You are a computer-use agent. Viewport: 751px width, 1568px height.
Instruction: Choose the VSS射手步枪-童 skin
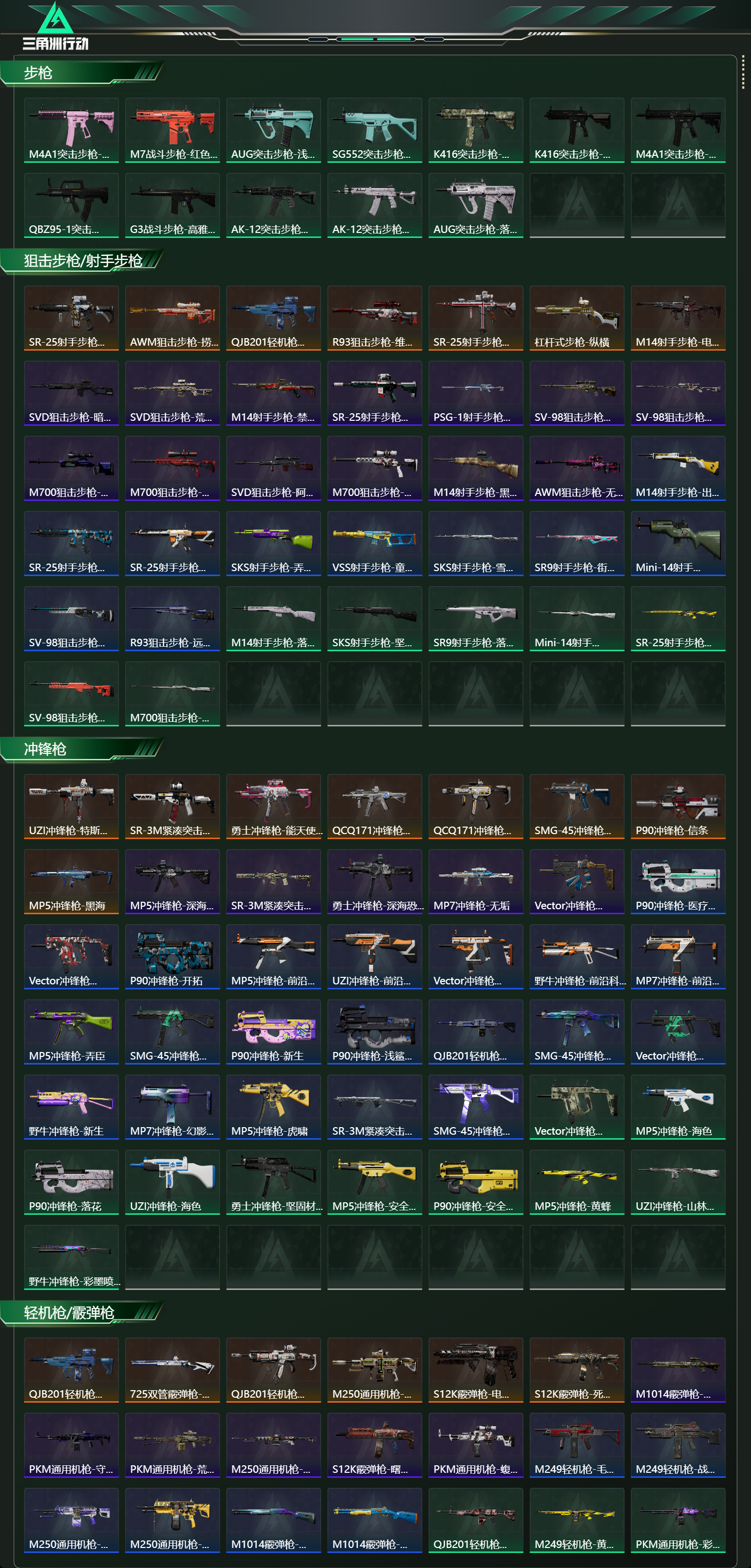point(374,544)
